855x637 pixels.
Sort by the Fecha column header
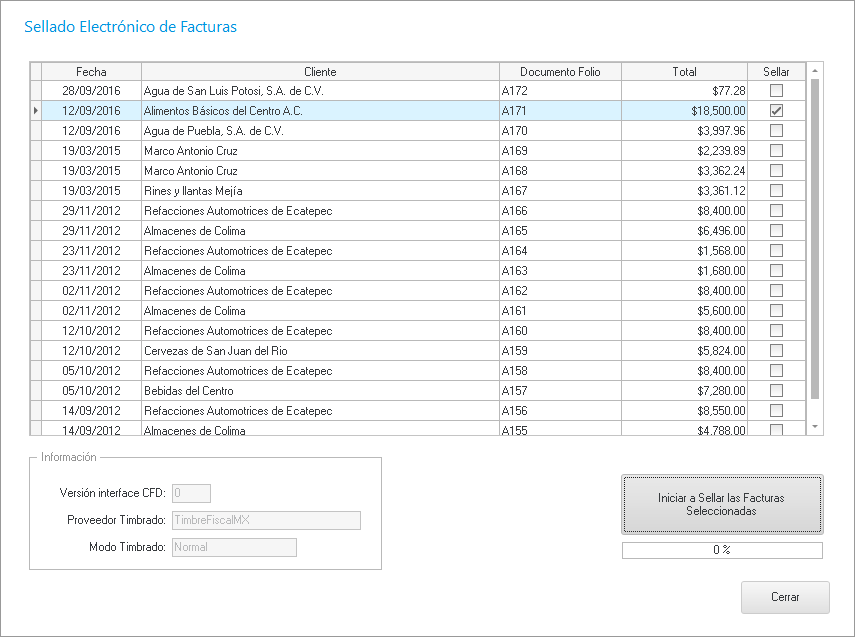(x=91, y=72)
